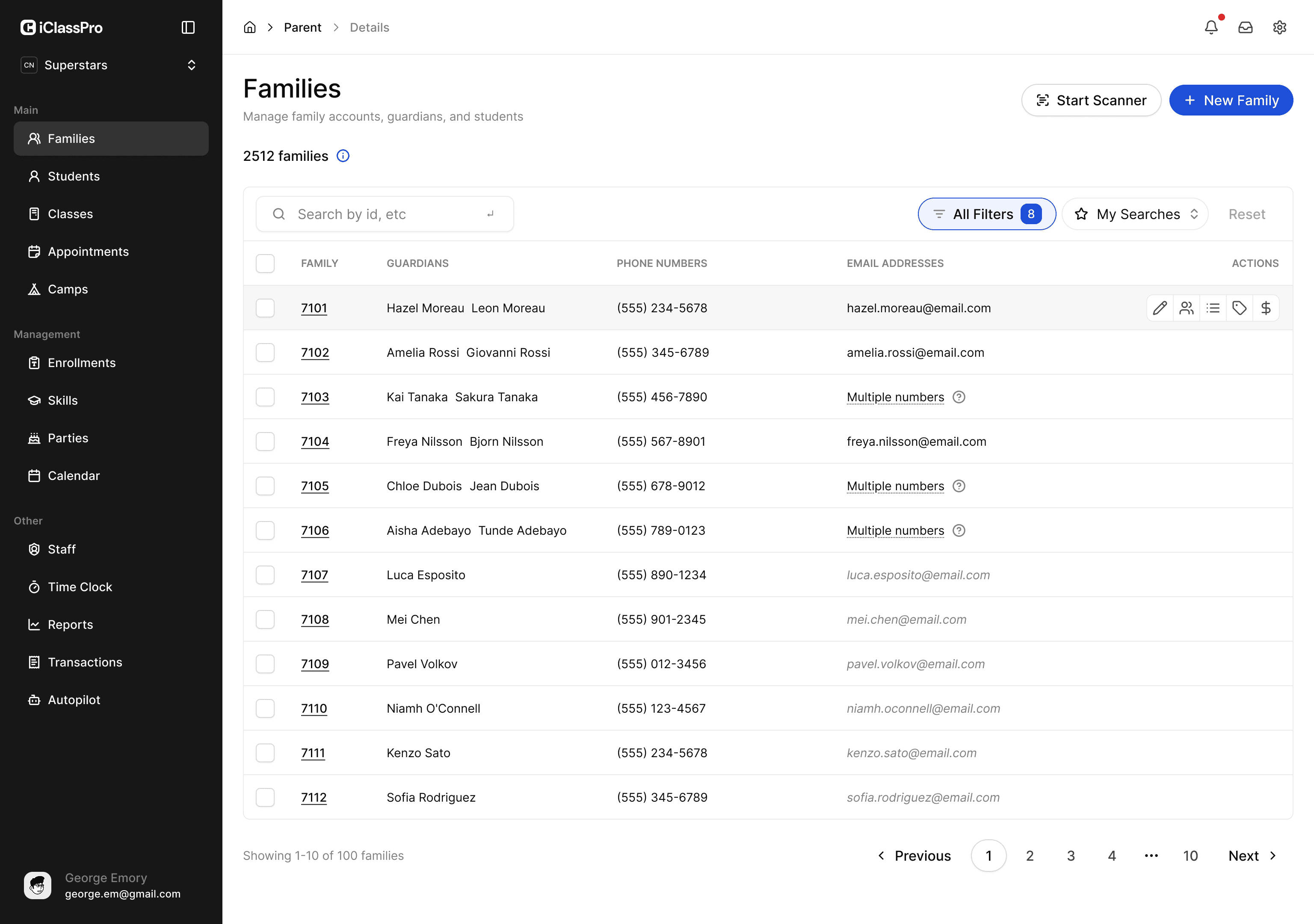Open Staff in sidebar
This screenshot has height=924, width=1314.
click(111, 550)
